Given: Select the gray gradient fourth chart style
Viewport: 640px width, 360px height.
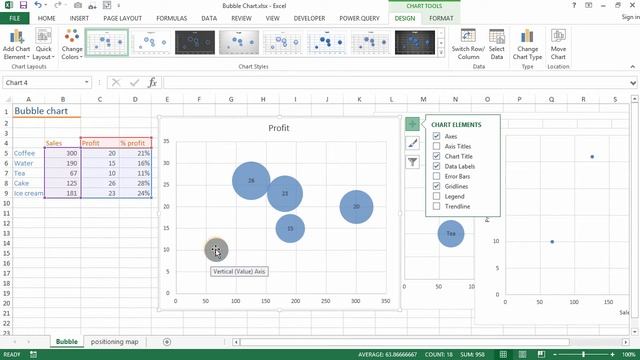Looking at the screenshot, I should pos(239,42).
